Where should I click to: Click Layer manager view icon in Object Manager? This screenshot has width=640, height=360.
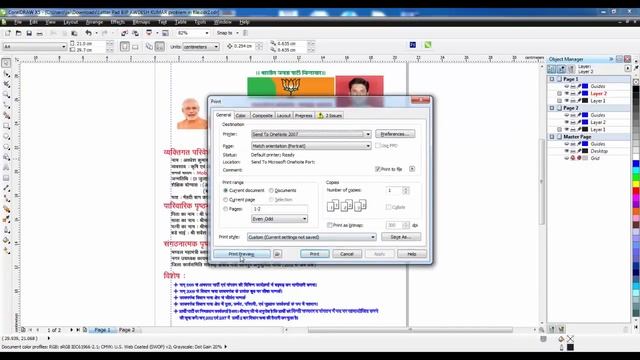tap(571, 69)
